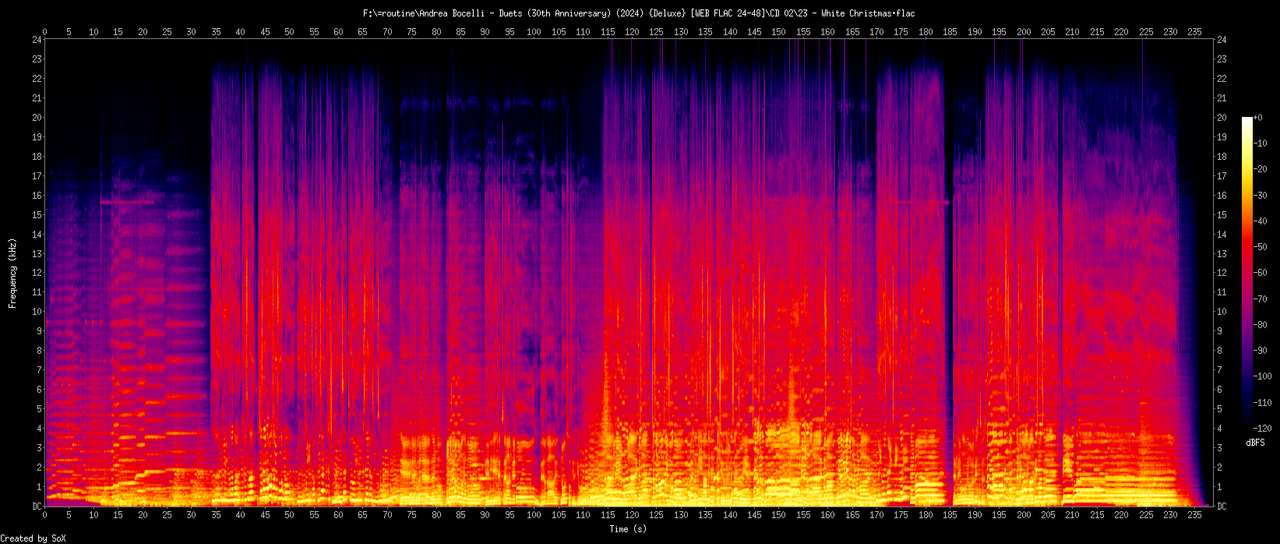
Task: Select the -60 value on color scale
Action: [1262, 274]
